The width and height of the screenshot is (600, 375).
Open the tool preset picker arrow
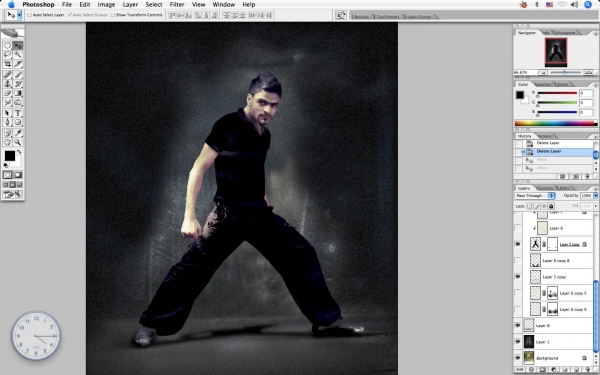(x=20, y=15)
